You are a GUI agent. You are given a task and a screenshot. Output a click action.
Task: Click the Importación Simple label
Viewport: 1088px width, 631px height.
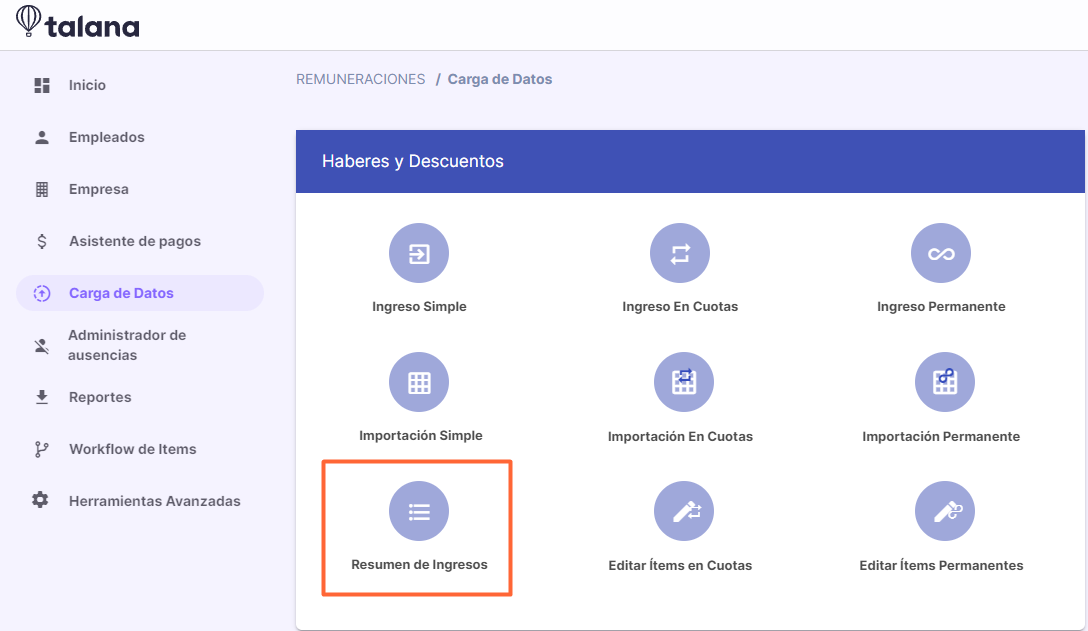[420, 436]
